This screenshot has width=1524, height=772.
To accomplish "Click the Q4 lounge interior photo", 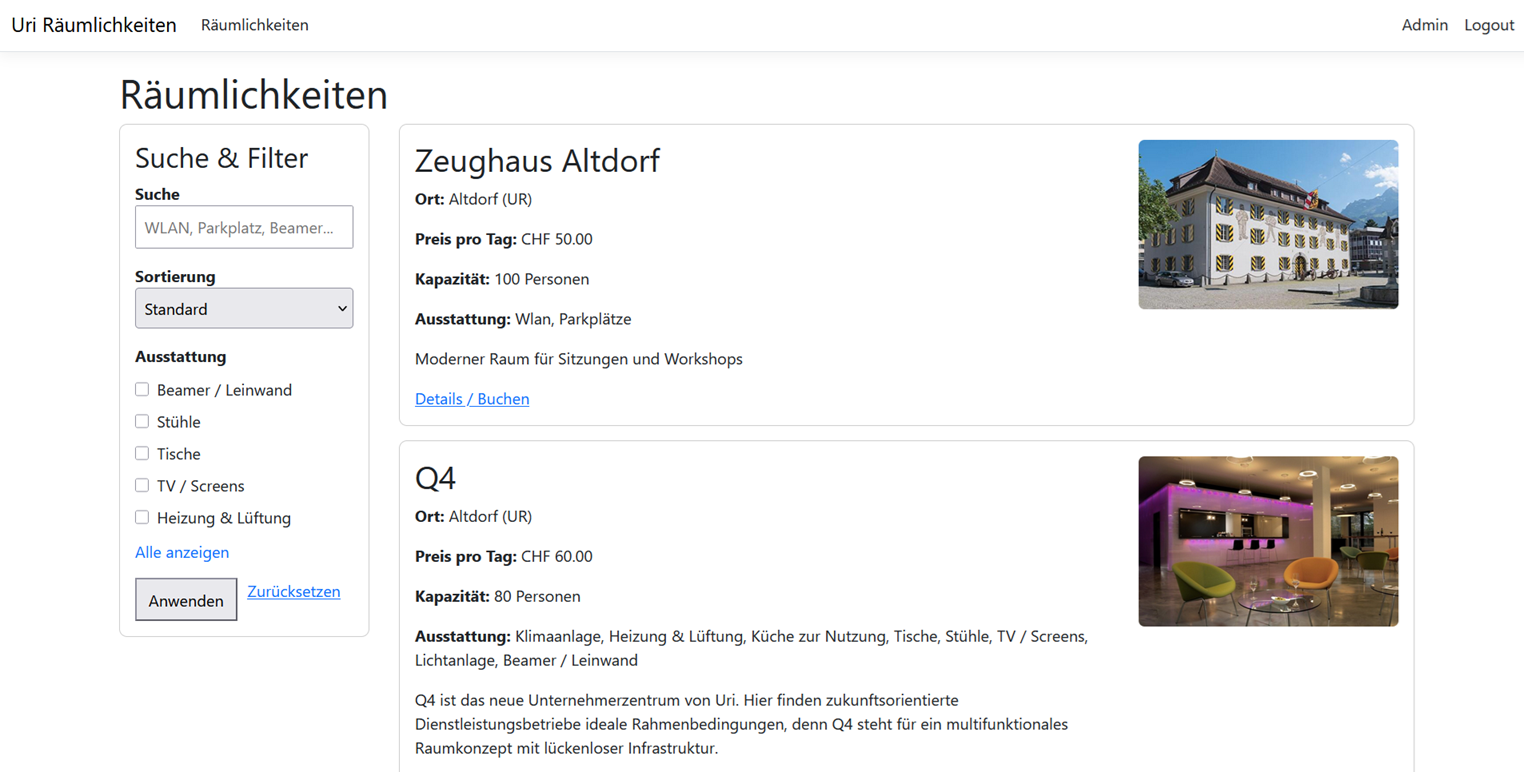I will pos(1268,541).
